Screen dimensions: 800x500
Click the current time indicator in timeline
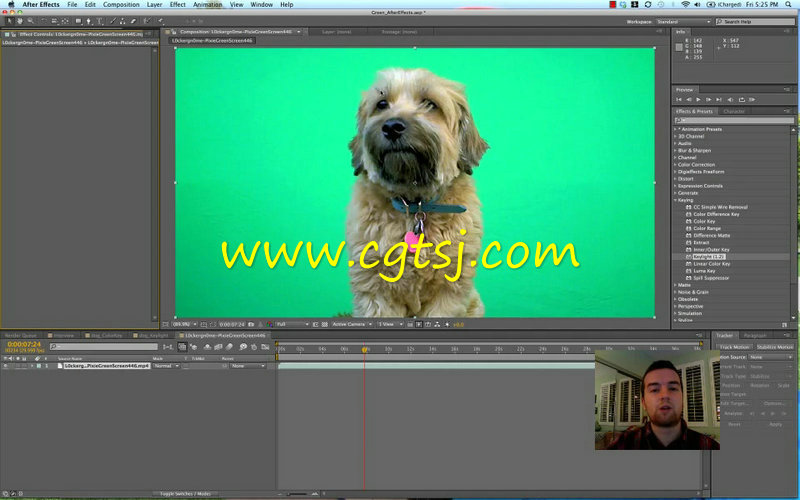[x=364, y=349]
